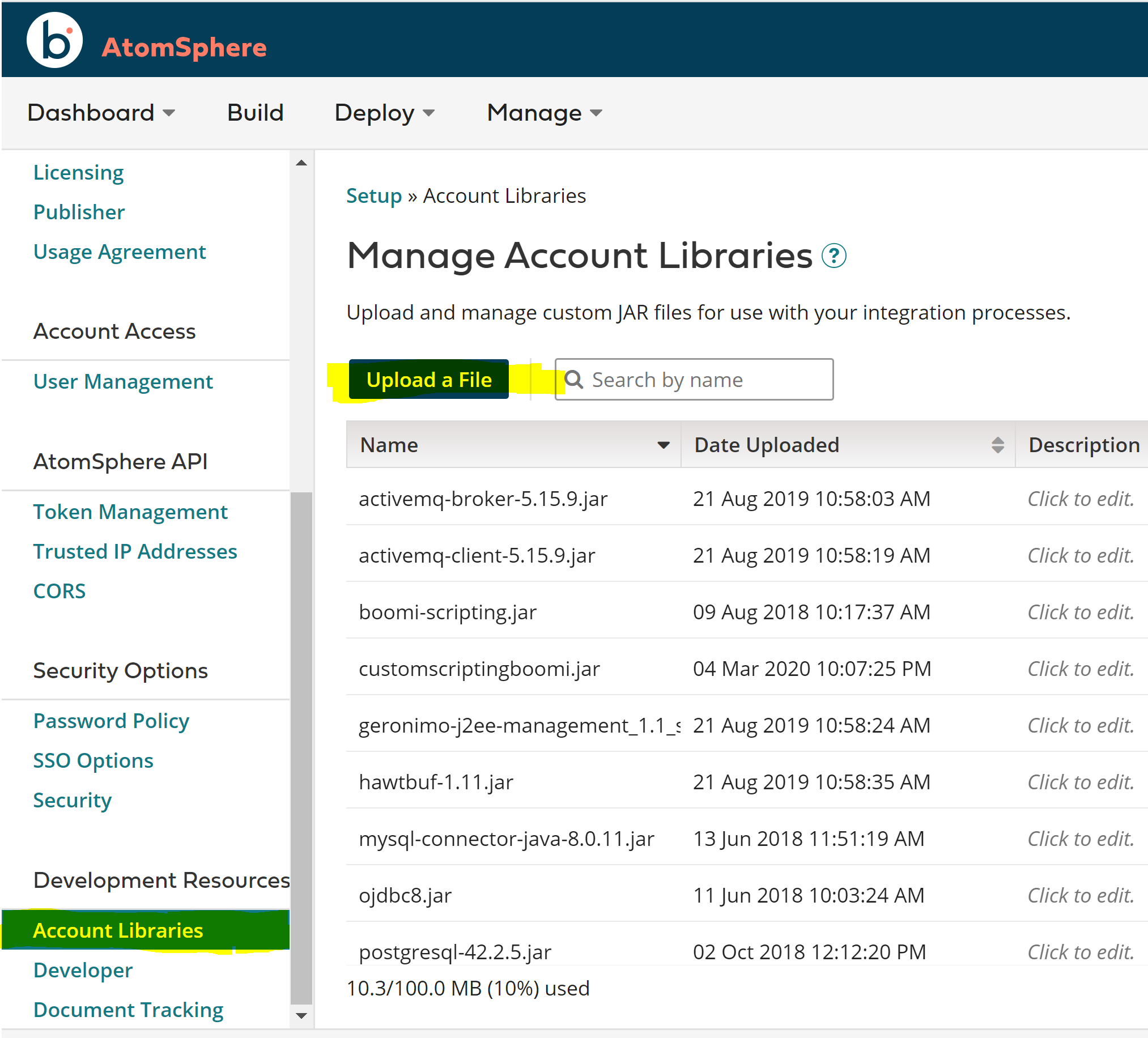The width and height of the screenshot is (1148, 1038).
Task: Click the Date Uploaded sort icon
Action: [998, 445]
